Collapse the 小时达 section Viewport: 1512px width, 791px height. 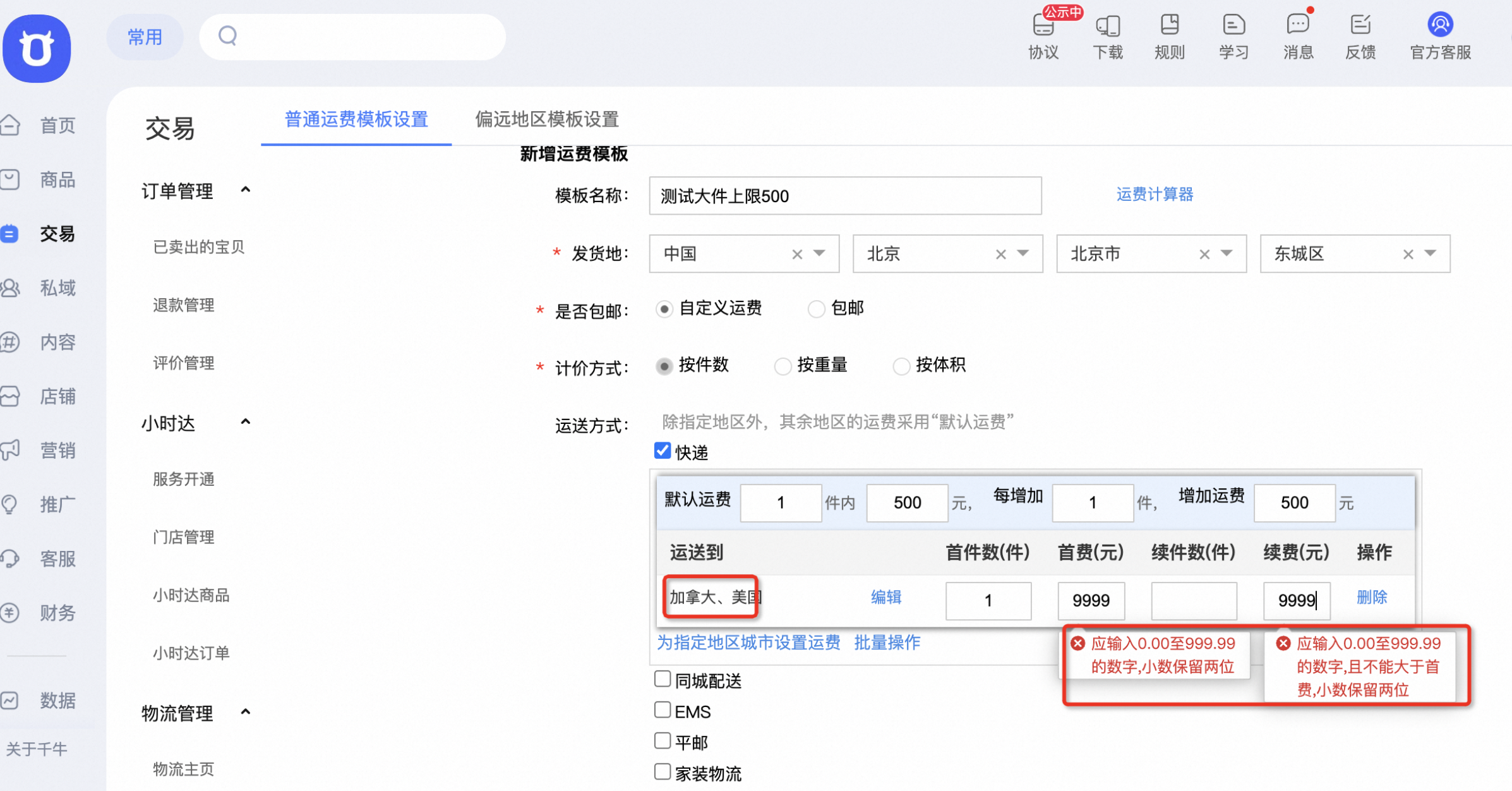pos(246,421)
